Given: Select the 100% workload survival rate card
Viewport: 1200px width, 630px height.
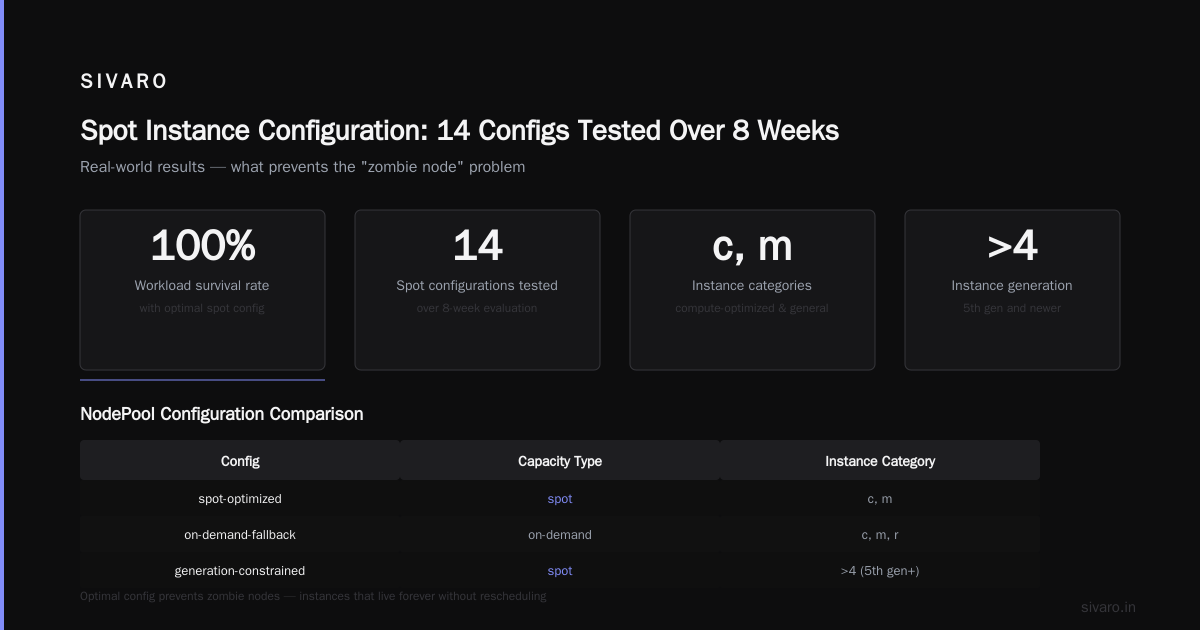Looking at the screenshot, I should pos(202,290).
